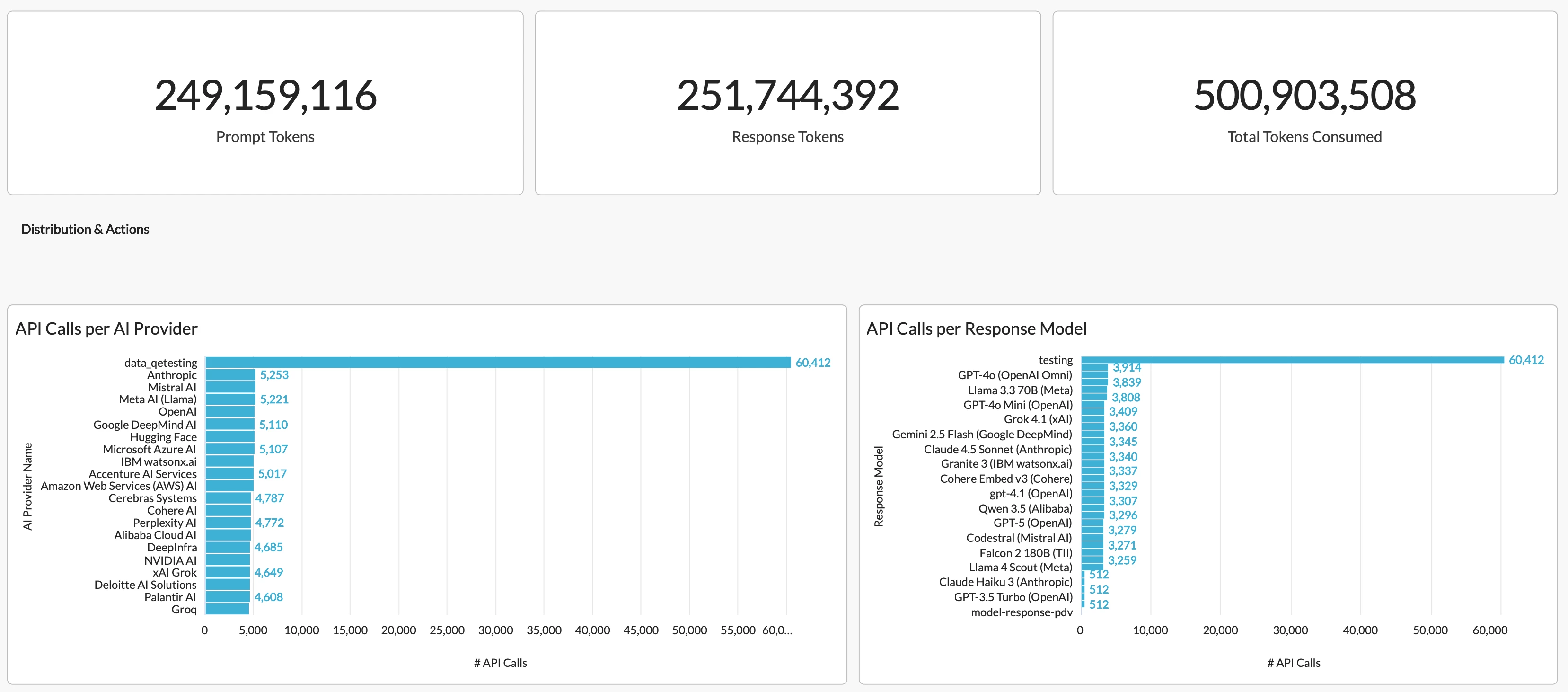
Task: Click the Google DeepMind AI bar
Action: pos(229,425)
